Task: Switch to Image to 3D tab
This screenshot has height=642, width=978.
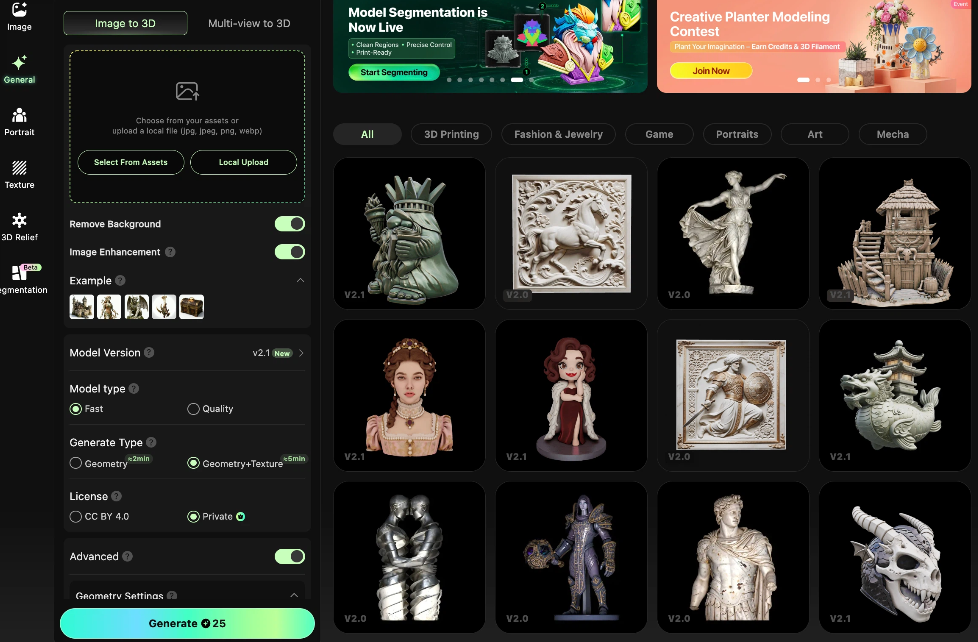Action: (x=125, y=23)
